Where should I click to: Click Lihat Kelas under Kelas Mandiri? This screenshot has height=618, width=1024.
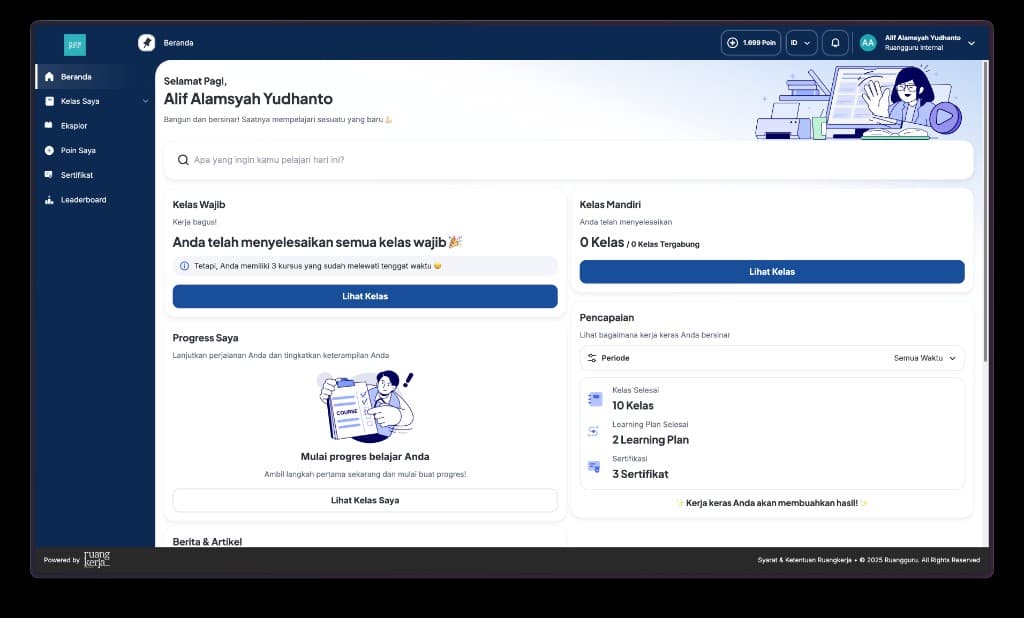[x=772, y=272]
